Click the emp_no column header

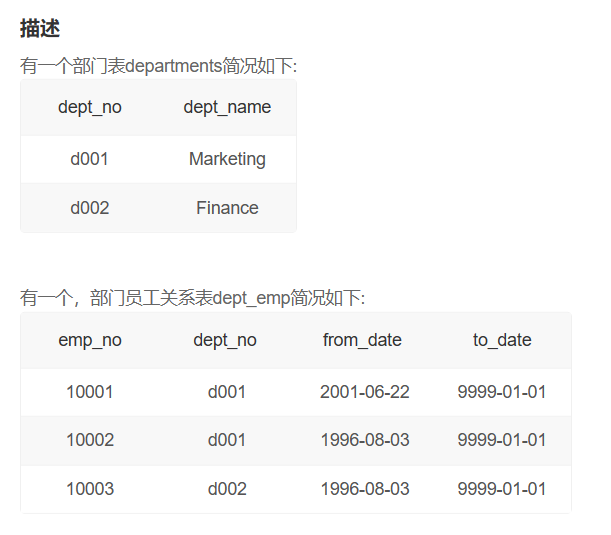pyautogui.click(x=90, y=340)
